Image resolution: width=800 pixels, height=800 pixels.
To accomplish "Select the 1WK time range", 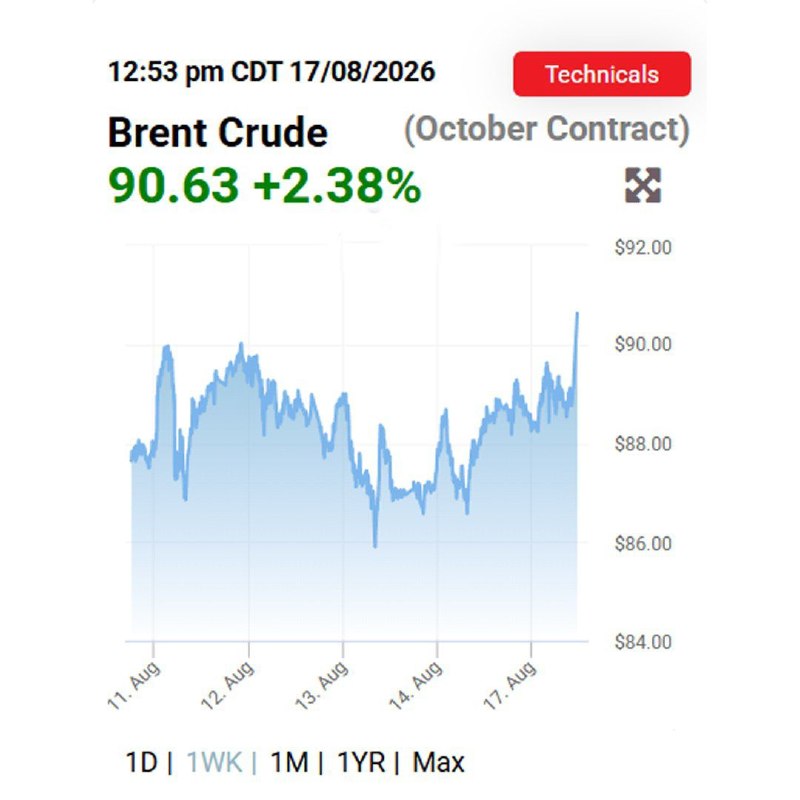I will pos(214,763).
